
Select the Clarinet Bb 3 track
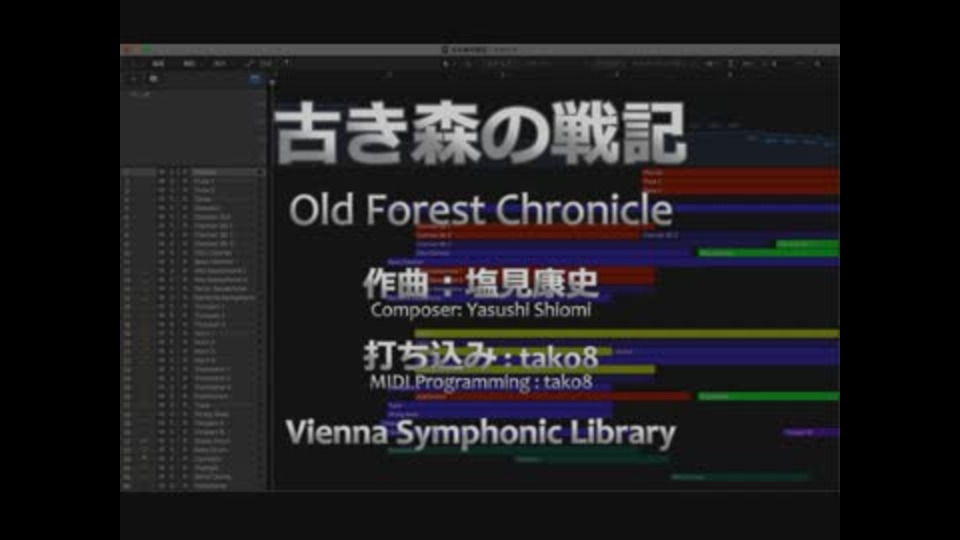pyautogui.click(x=193, y=244)
